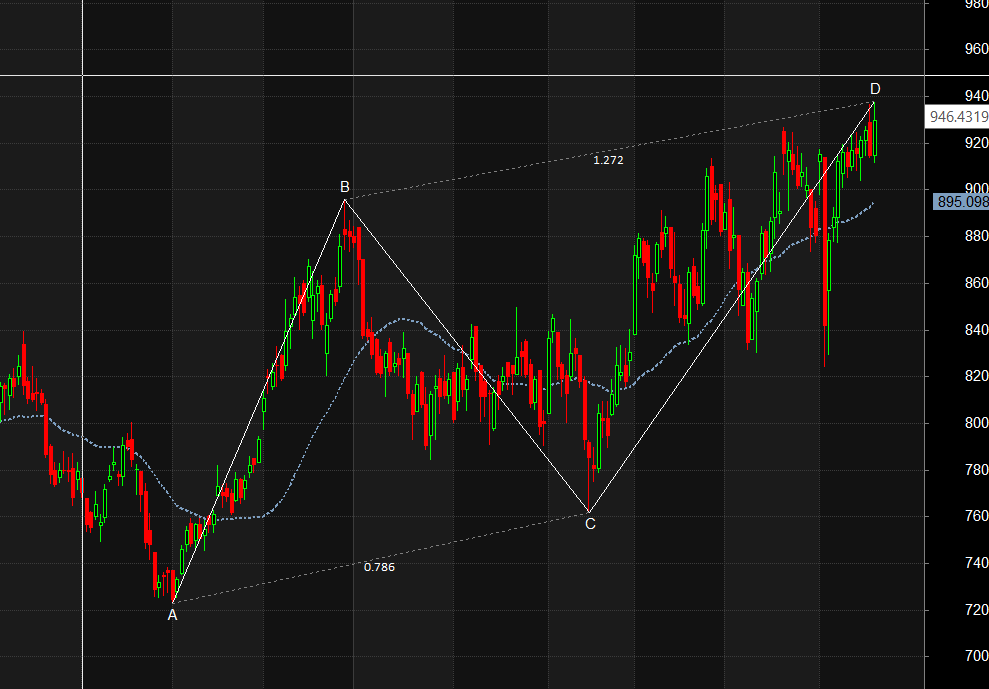Click the 980 level on the price axis
The height and width of the screenshot is (689, 989).
pos(975,4)
